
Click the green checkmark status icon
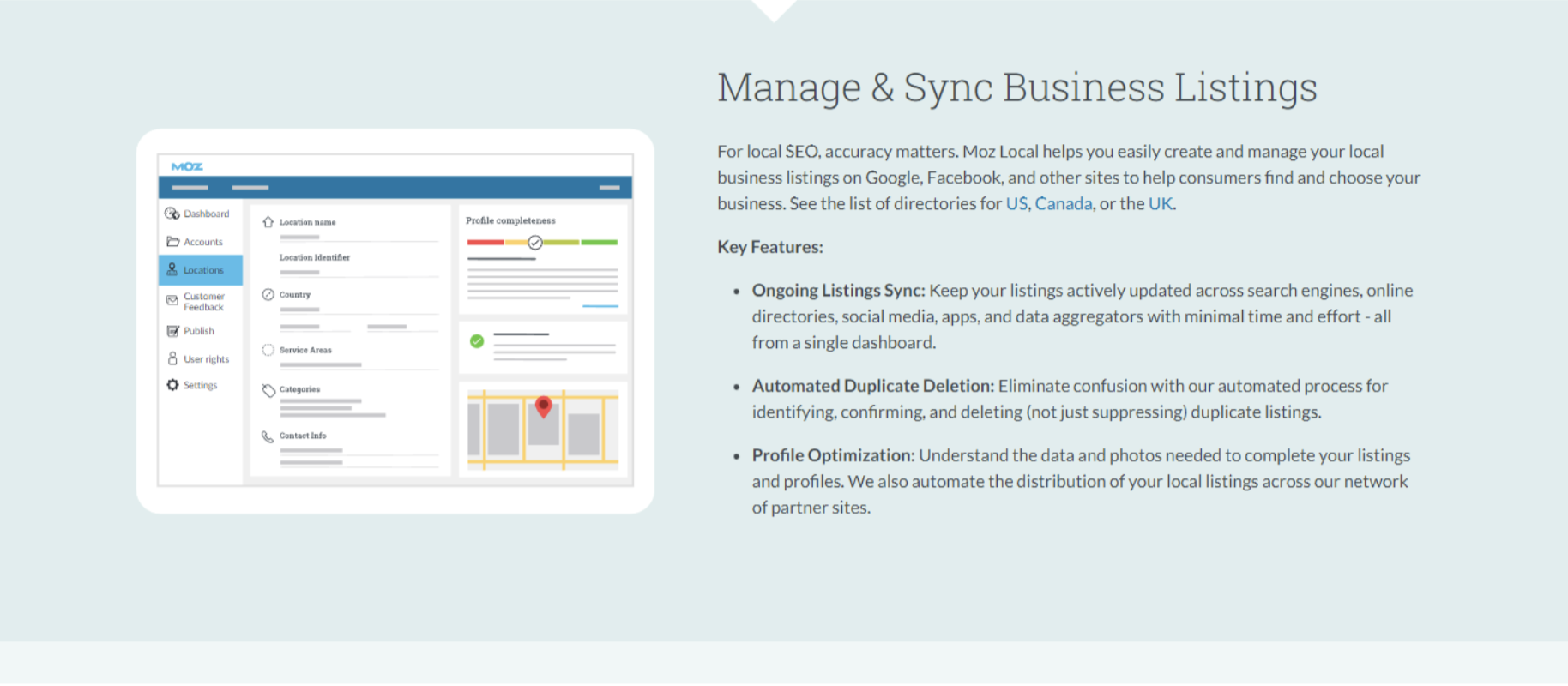click(x=477, y=341)
